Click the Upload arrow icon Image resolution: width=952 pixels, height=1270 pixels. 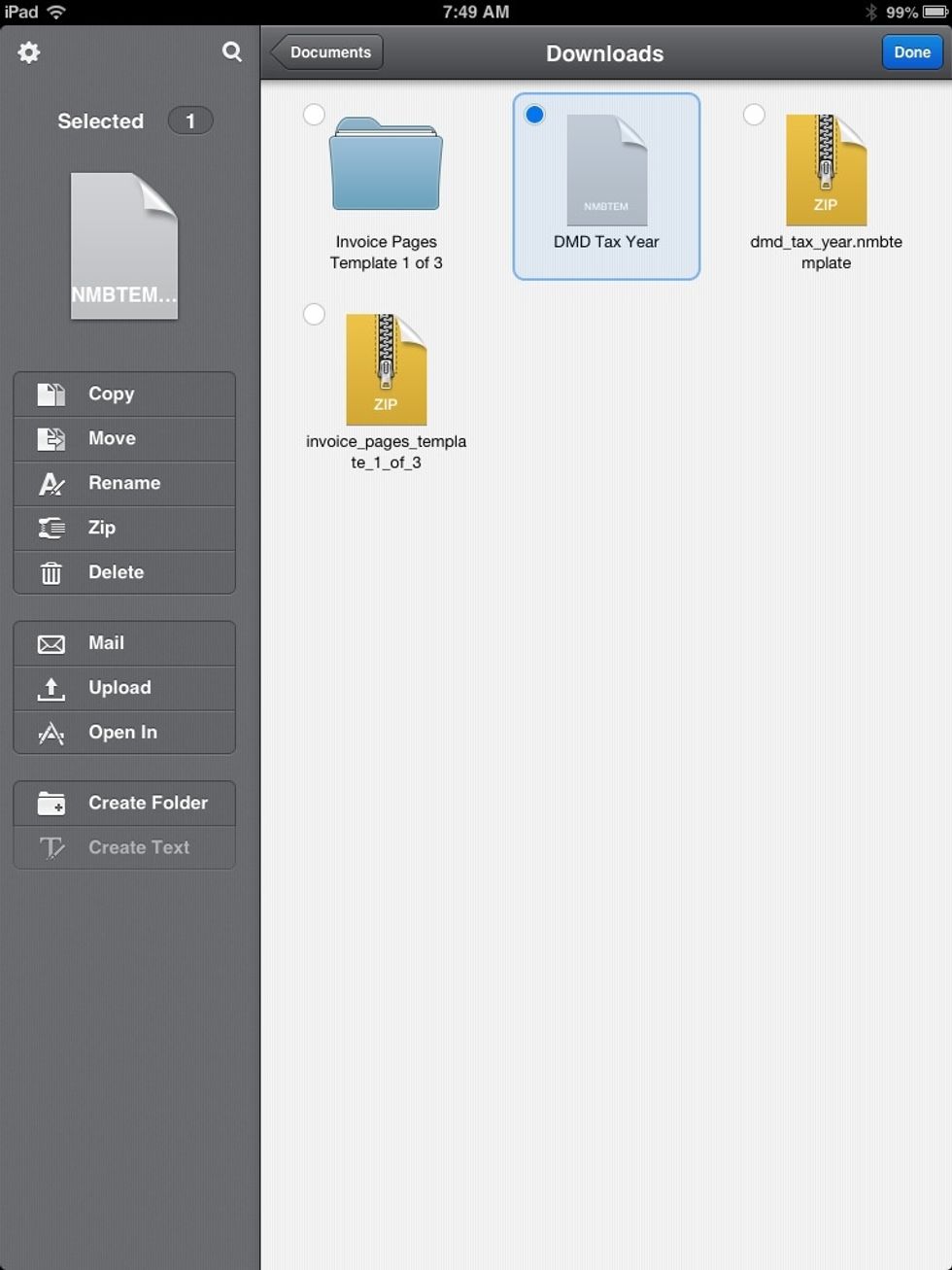click(51, 689)
